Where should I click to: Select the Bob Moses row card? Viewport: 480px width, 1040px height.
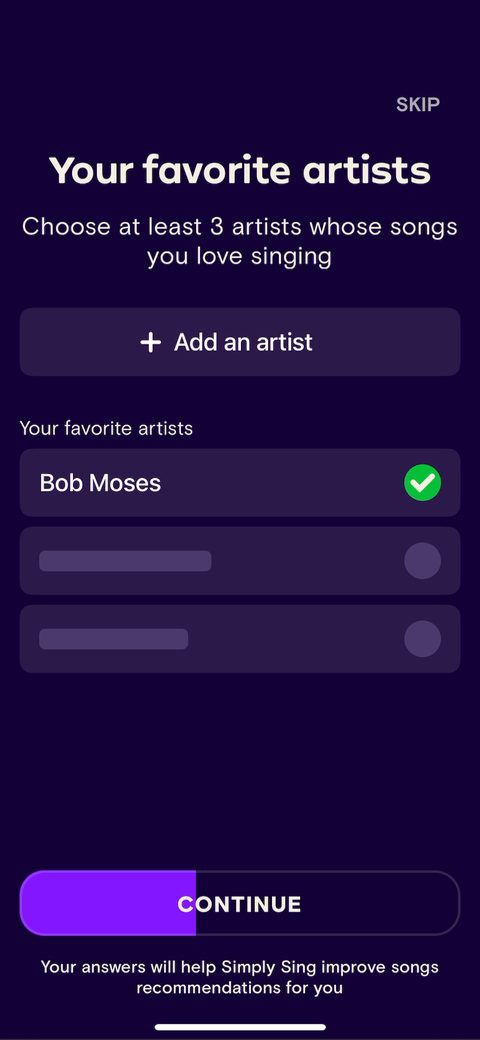click(240, 483)
